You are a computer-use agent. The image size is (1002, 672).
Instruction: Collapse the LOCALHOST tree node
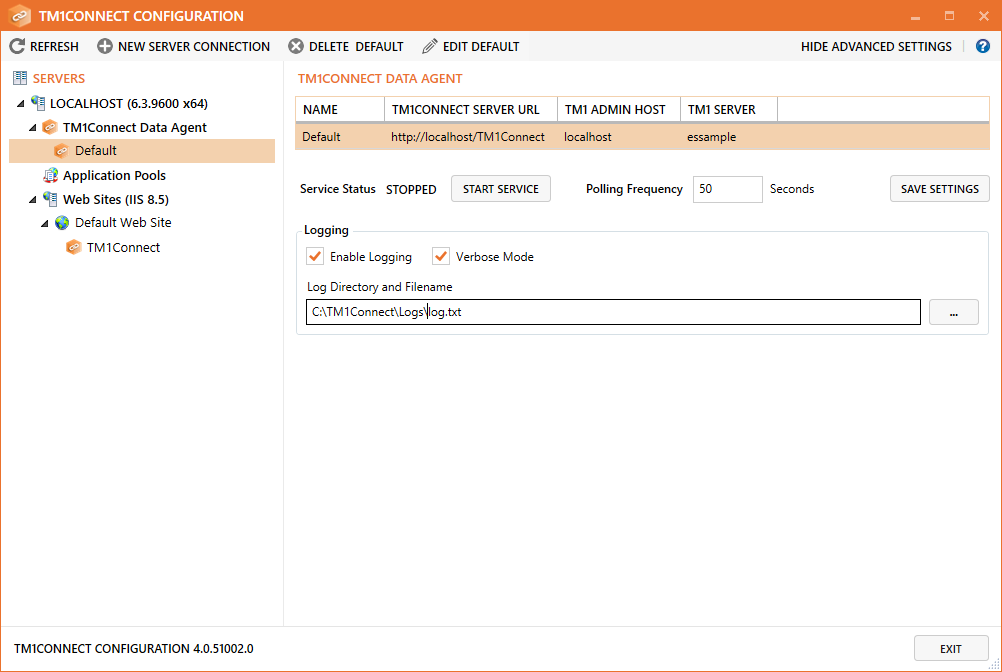[21, 103]
